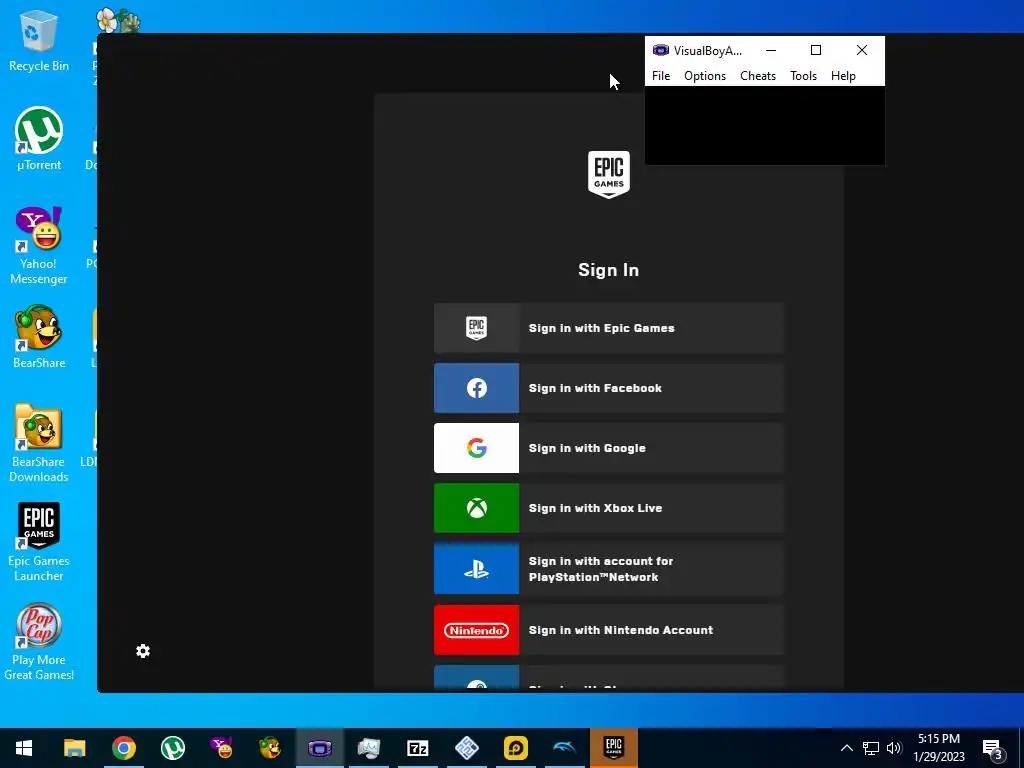Open VisualBoyAdvance Help menu
The width and height of the screenshot is (1024, 768).
(x=843, y=76)
